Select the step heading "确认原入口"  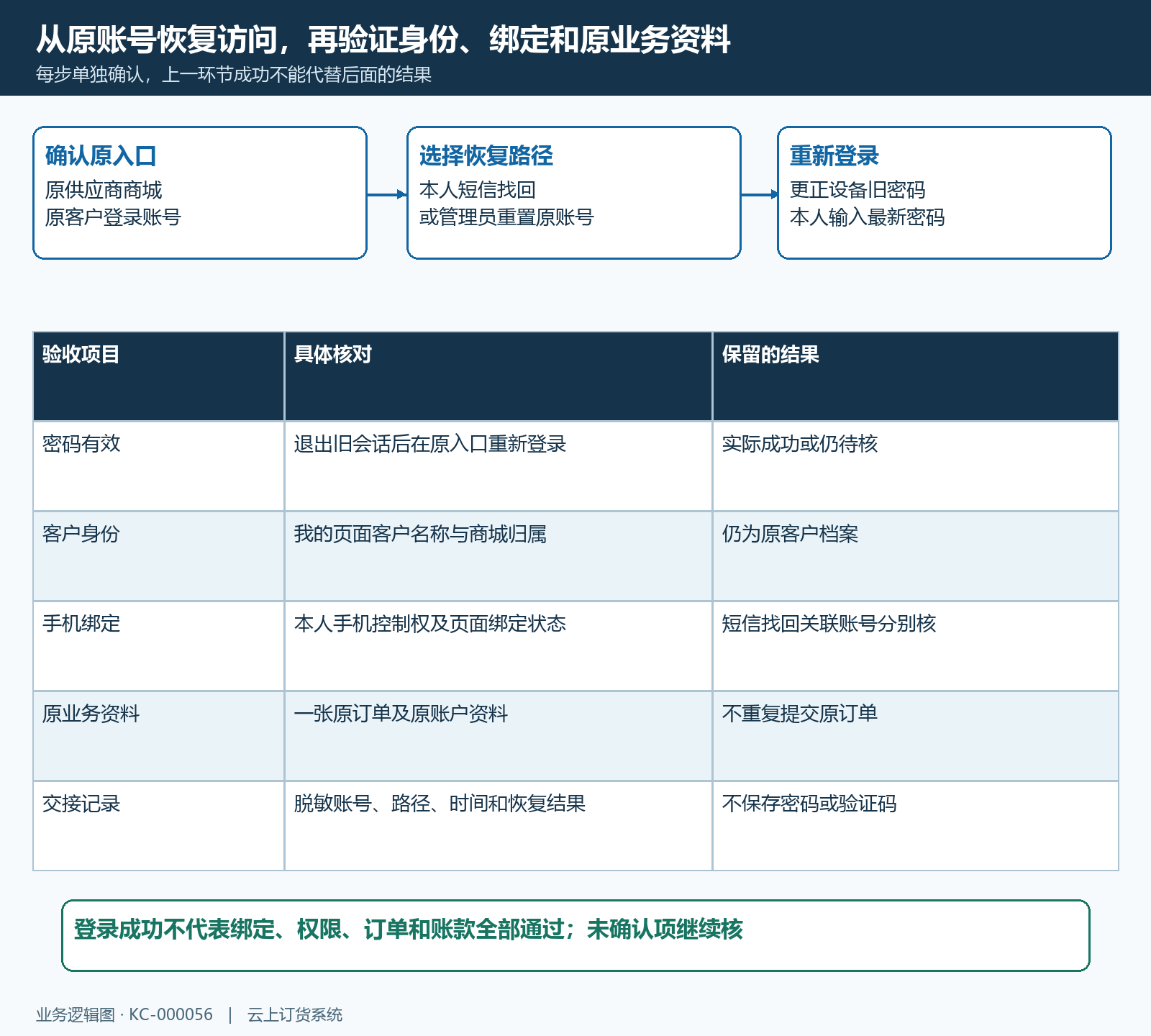[101, 155]
